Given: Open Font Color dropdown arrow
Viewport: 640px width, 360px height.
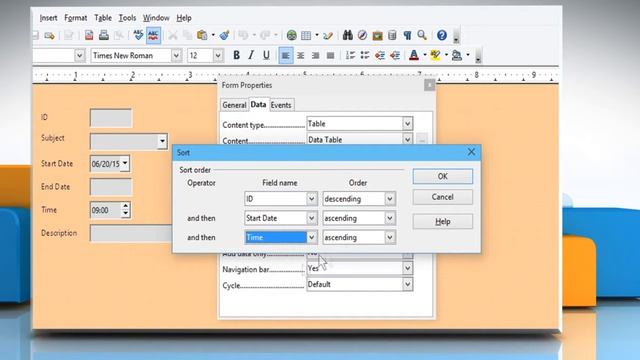Looking at the screenshot, I should tap(424, 55).
